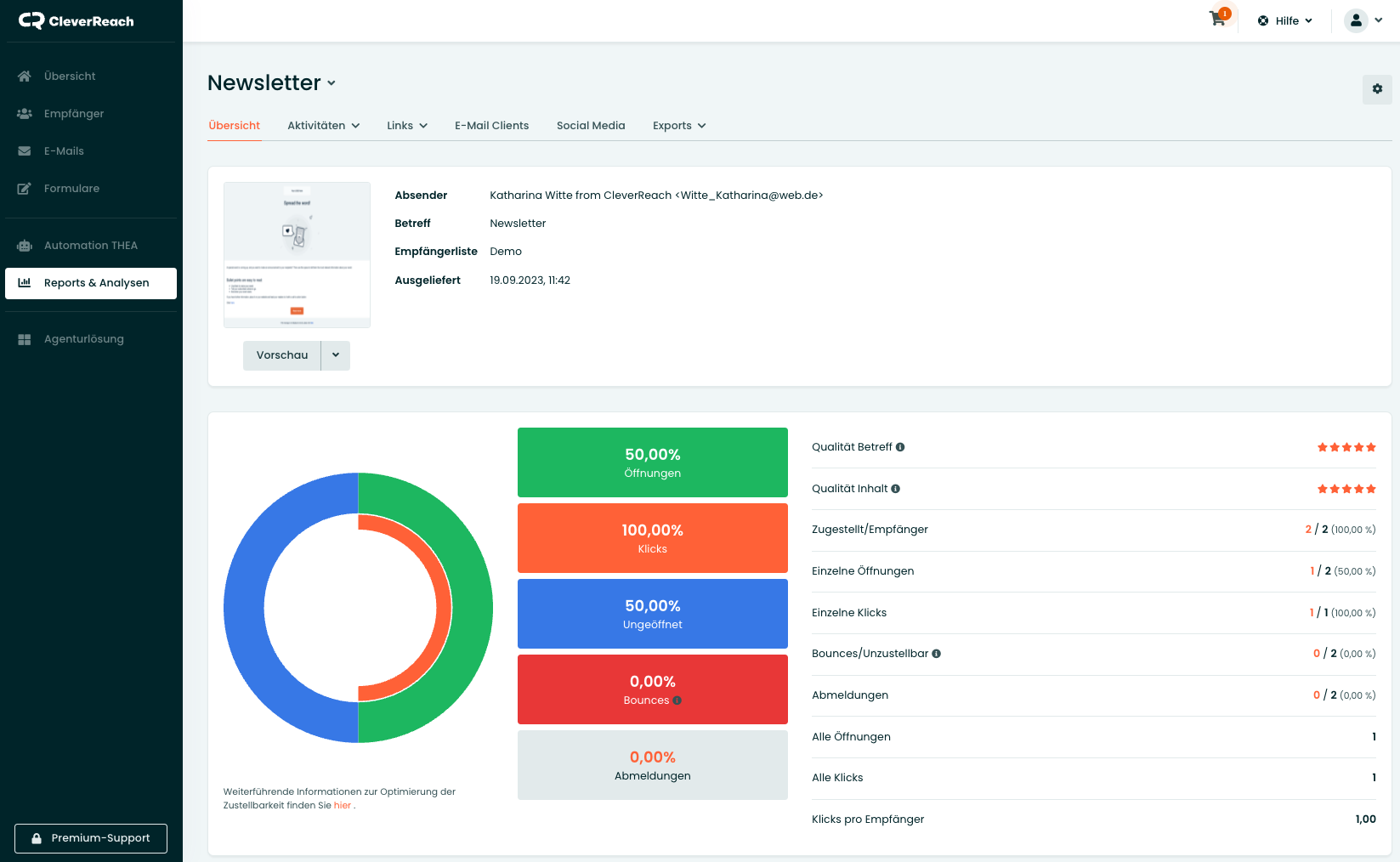Expand the Newsletter title dropdown
The height and width of the screenshot is (862, 1400).
click(332, 83)
